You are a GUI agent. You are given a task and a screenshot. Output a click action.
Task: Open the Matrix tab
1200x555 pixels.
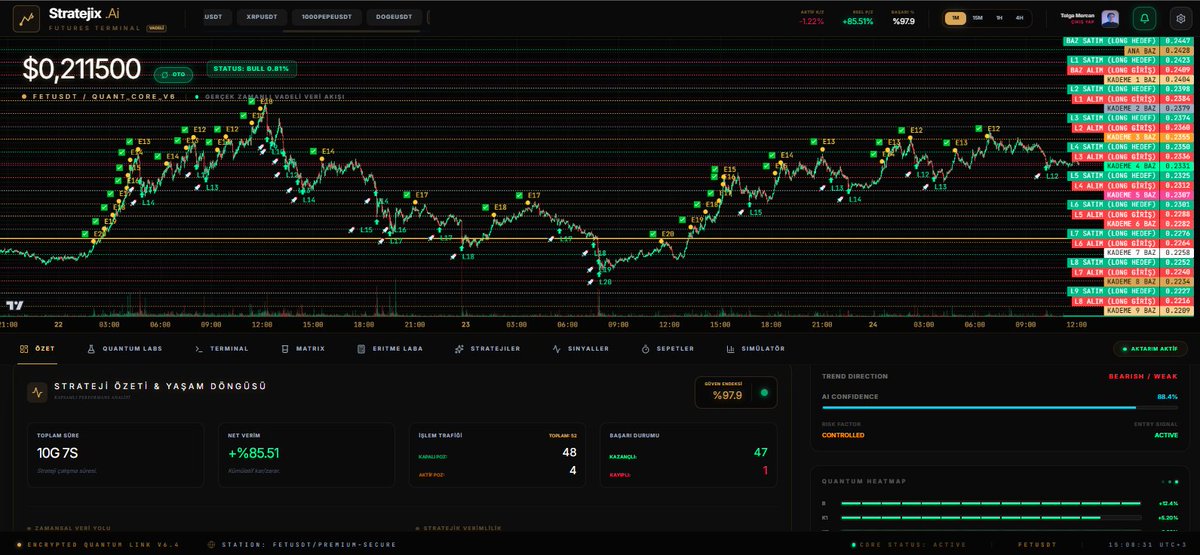tap(302, 349)
